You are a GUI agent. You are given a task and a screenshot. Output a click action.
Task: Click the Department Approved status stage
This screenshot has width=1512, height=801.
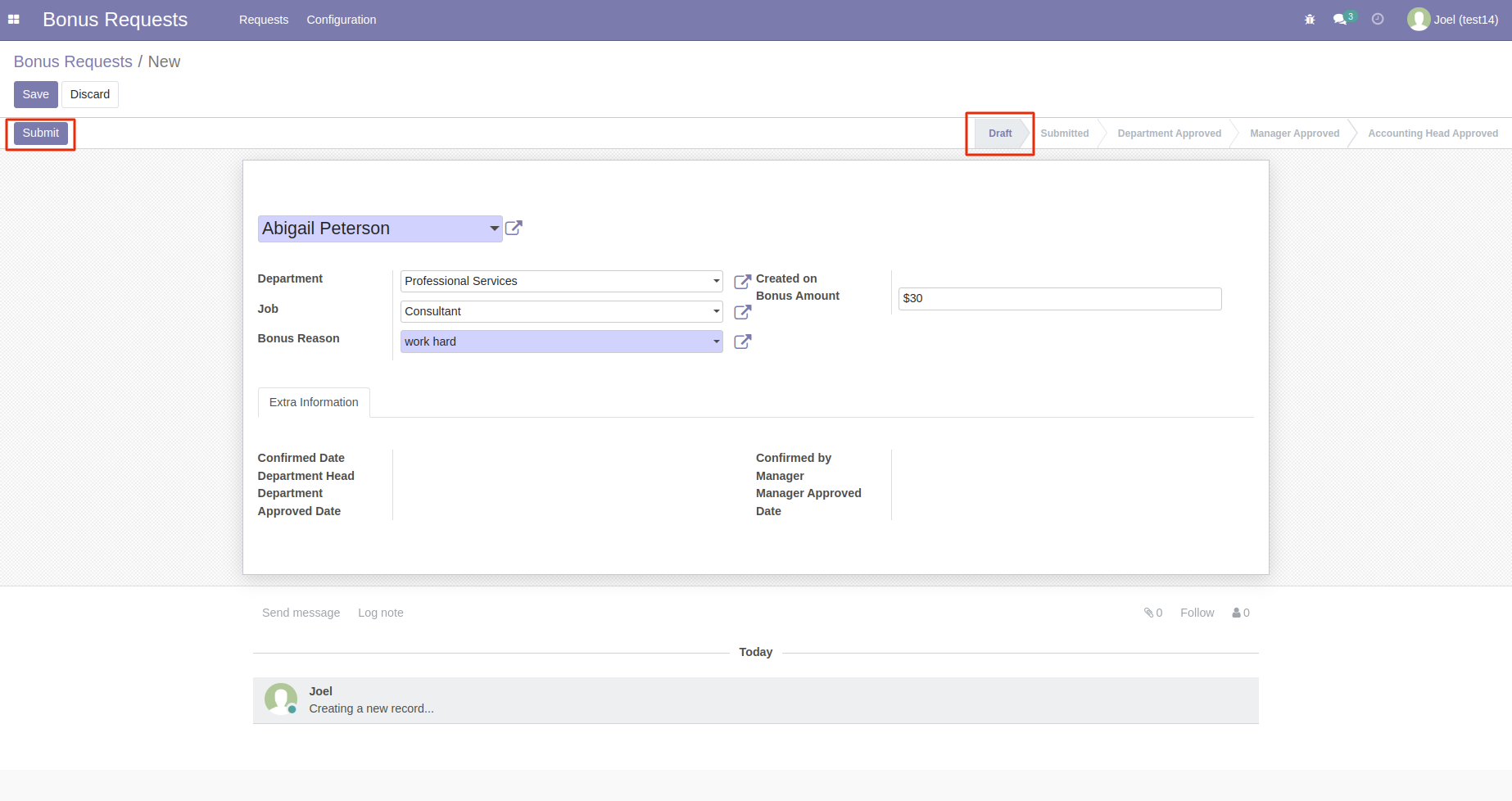coord(1169,133)
